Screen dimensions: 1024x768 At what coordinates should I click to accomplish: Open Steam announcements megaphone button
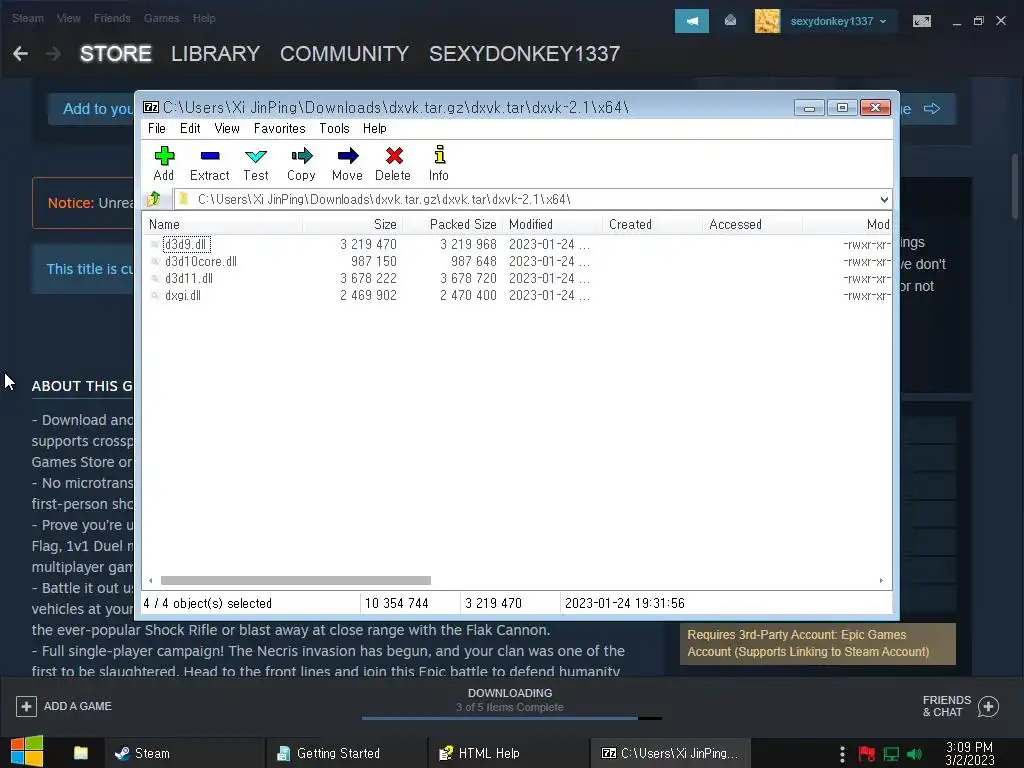point(692,21)
